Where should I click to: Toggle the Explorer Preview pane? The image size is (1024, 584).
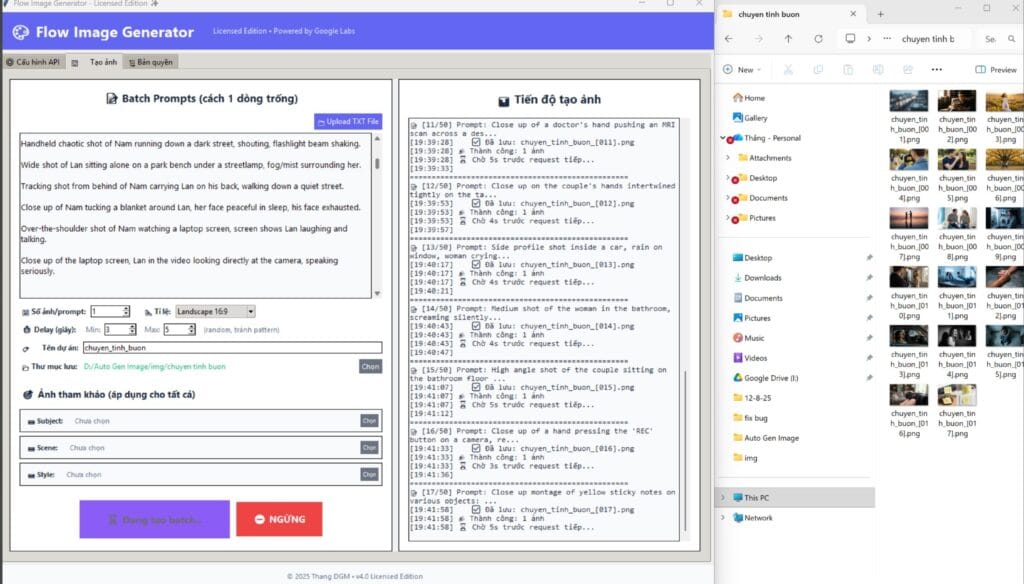tap(996, 69)
